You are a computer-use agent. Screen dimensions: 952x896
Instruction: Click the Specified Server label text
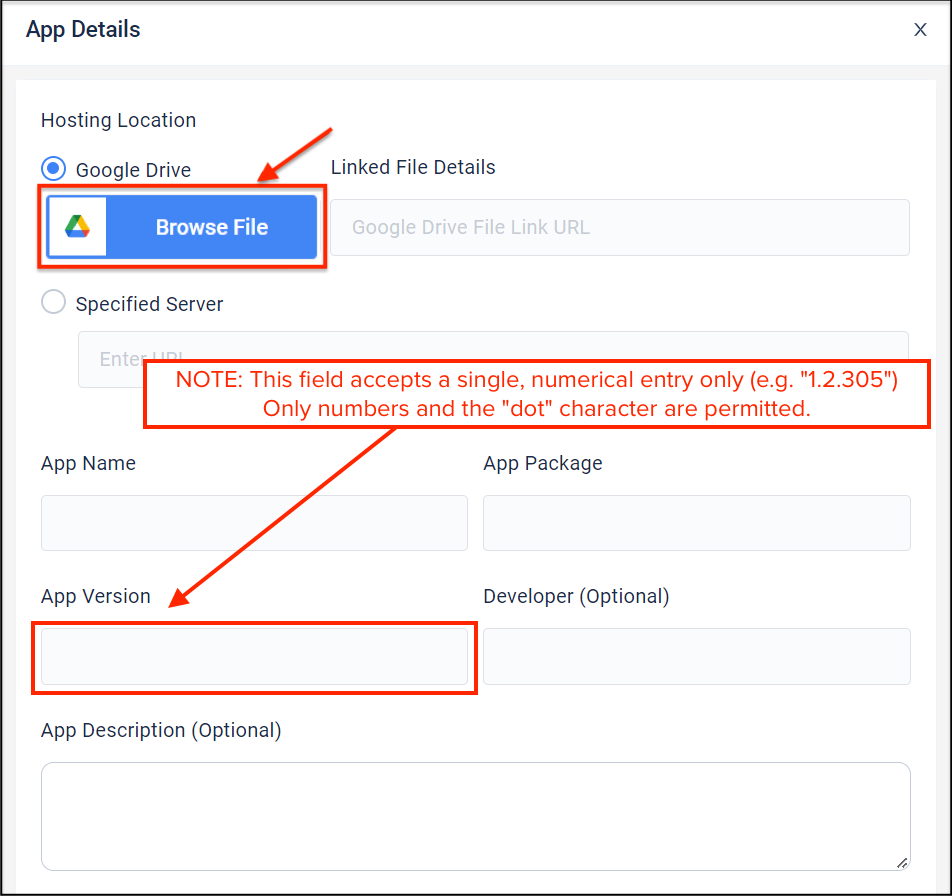tap(149, 304)
